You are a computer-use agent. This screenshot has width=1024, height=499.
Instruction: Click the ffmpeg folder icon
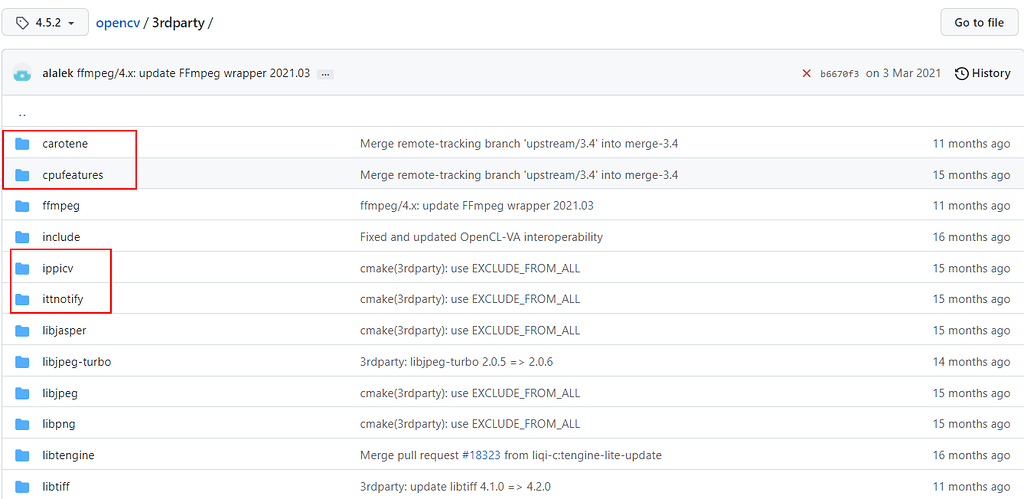tap(22, 206)
